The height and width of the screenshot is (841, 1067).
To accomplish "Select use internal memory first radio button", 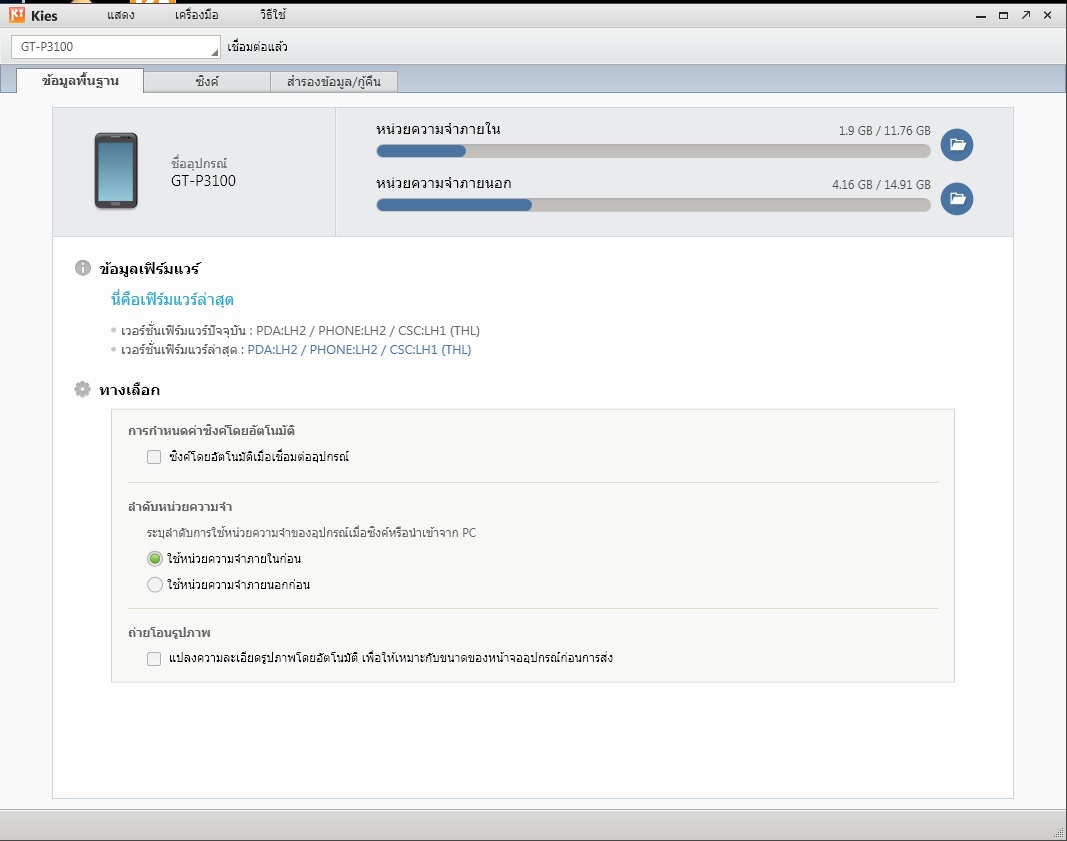I will pyautogui.click(x=155, y=559).
